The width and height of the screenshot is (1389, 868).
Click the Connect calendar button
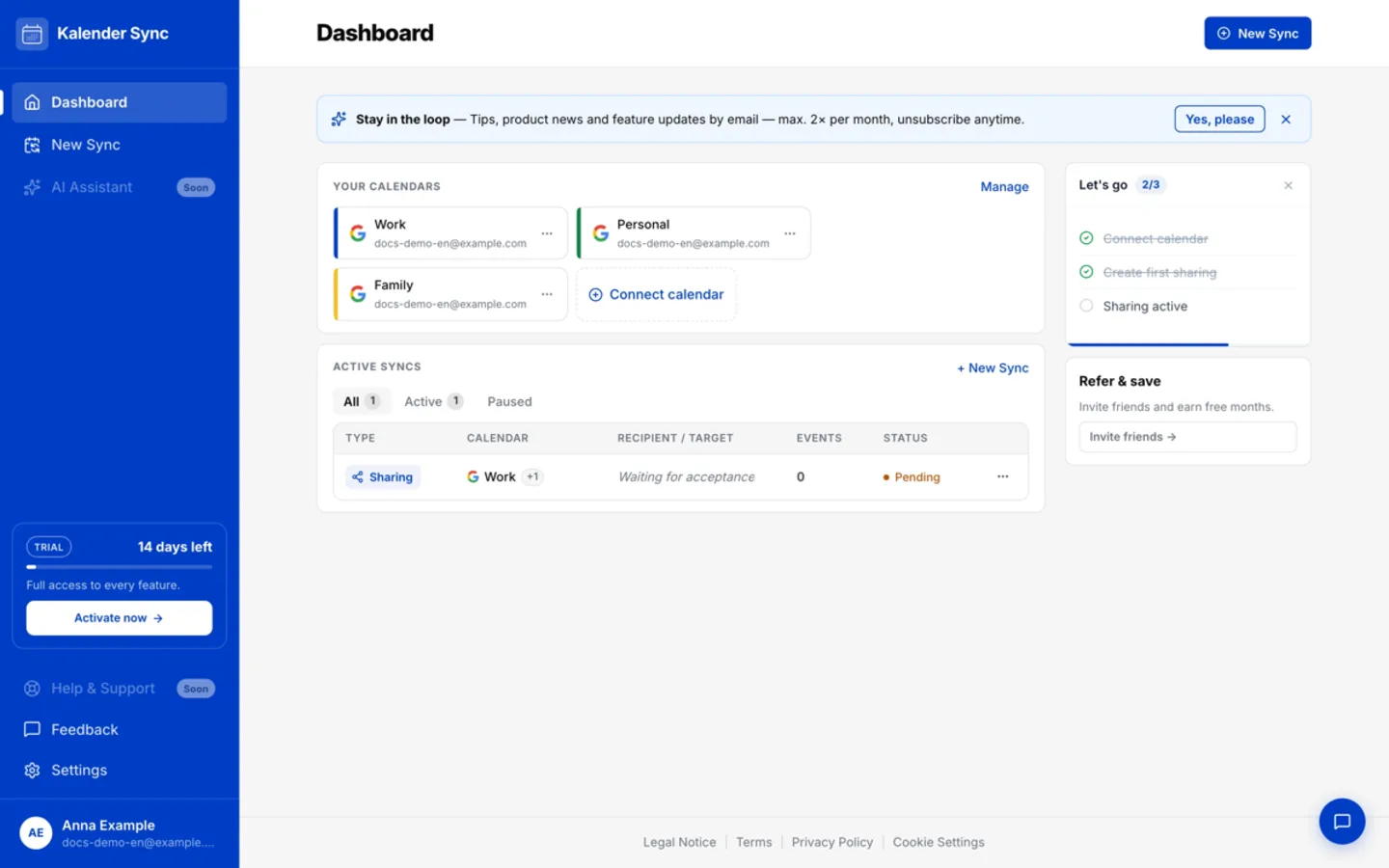[x=656, y=294]
